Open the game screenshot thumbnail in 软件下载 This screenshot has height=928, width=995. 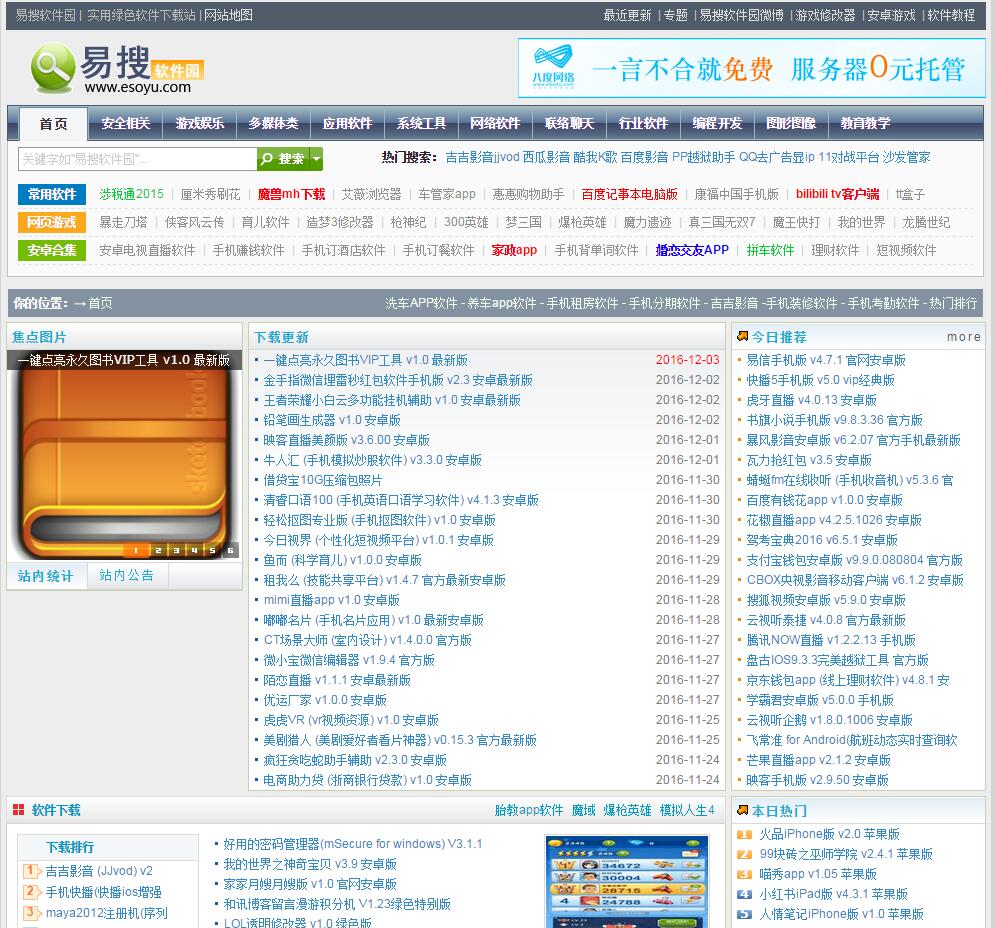point(627,882)
